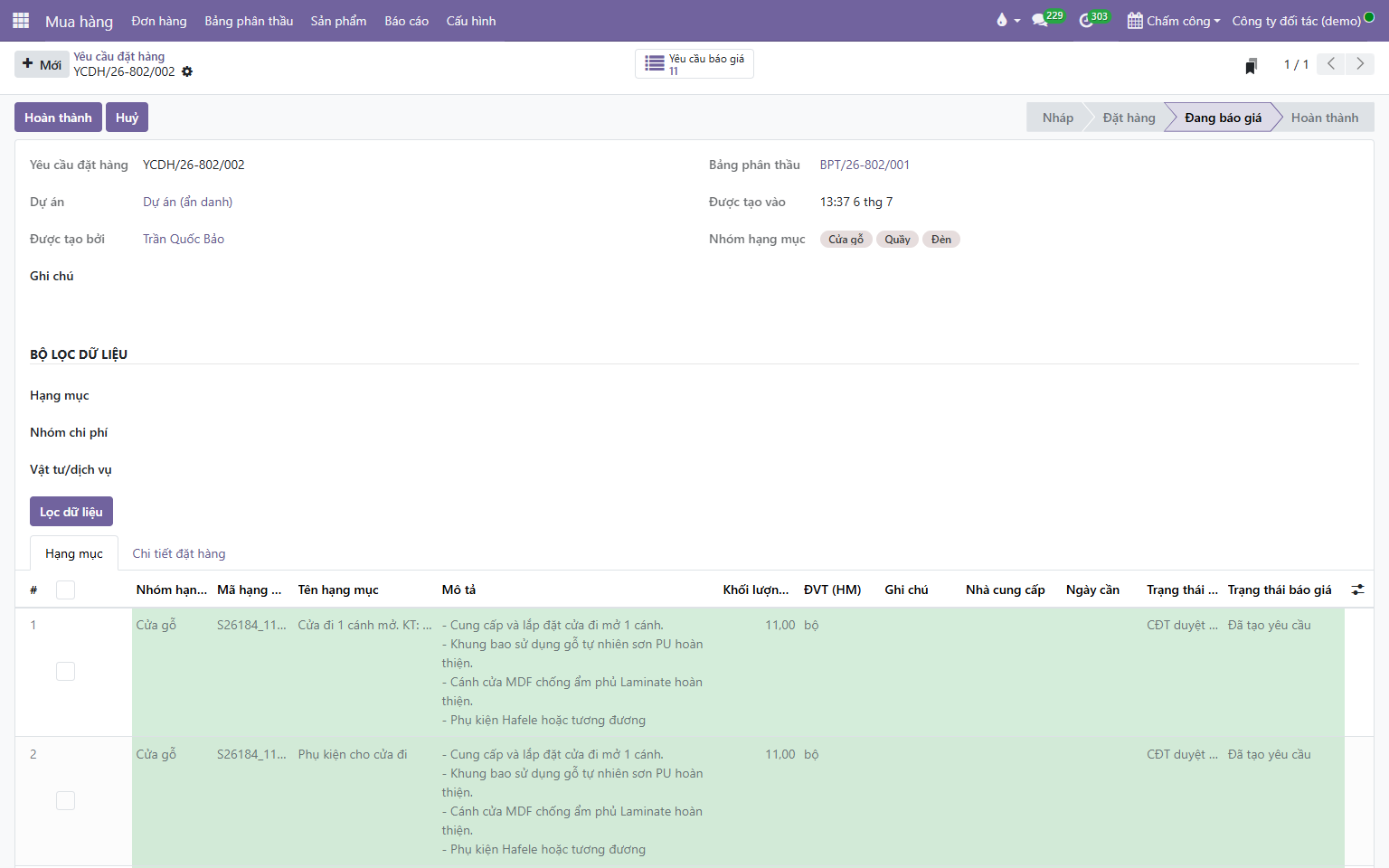Open the Dự án (ẩn danh) project link
This screenshot has height=868, width=1389.
188,202
